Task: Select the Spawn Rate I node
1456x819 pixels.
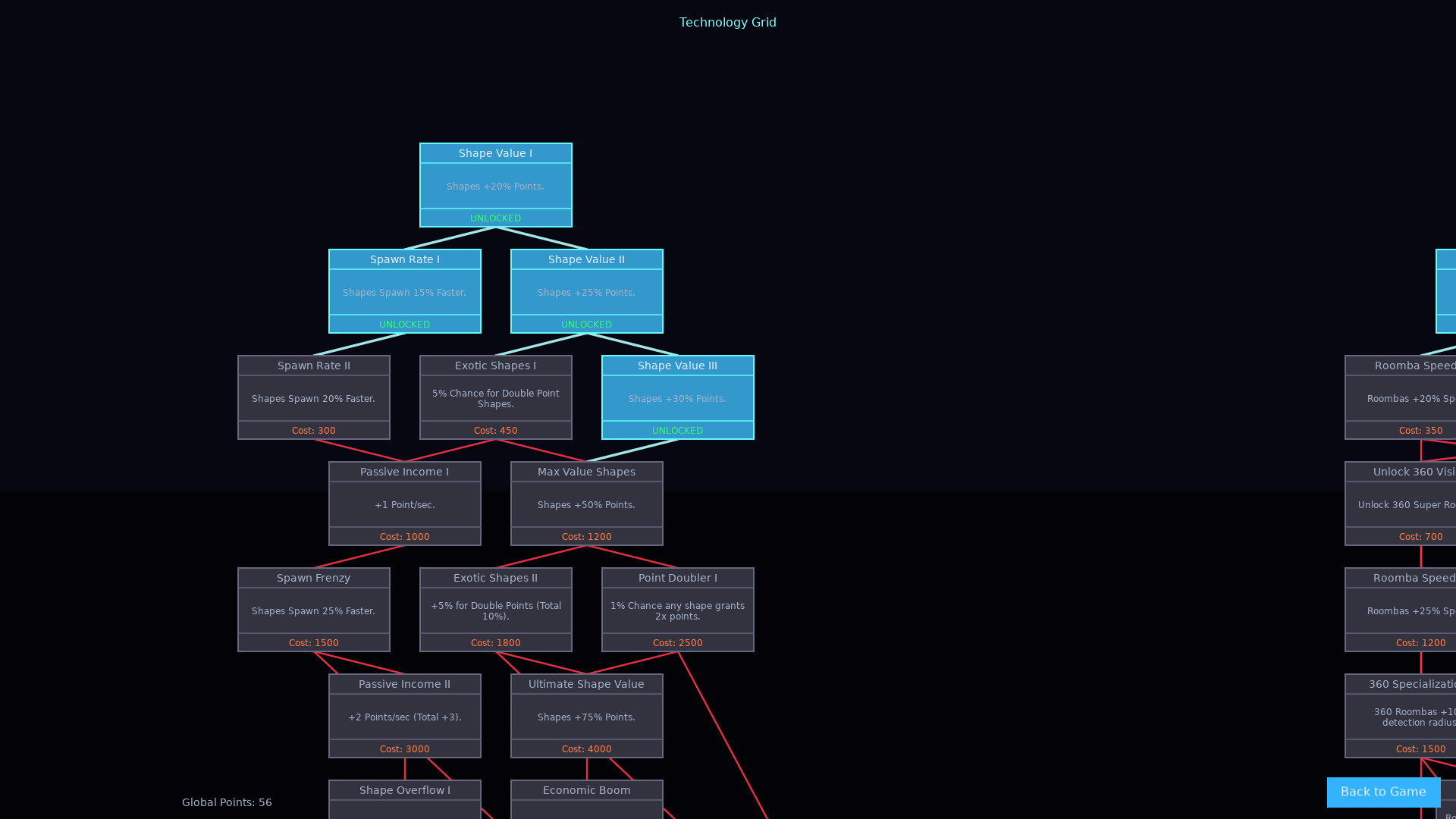Action: point(405,291)
